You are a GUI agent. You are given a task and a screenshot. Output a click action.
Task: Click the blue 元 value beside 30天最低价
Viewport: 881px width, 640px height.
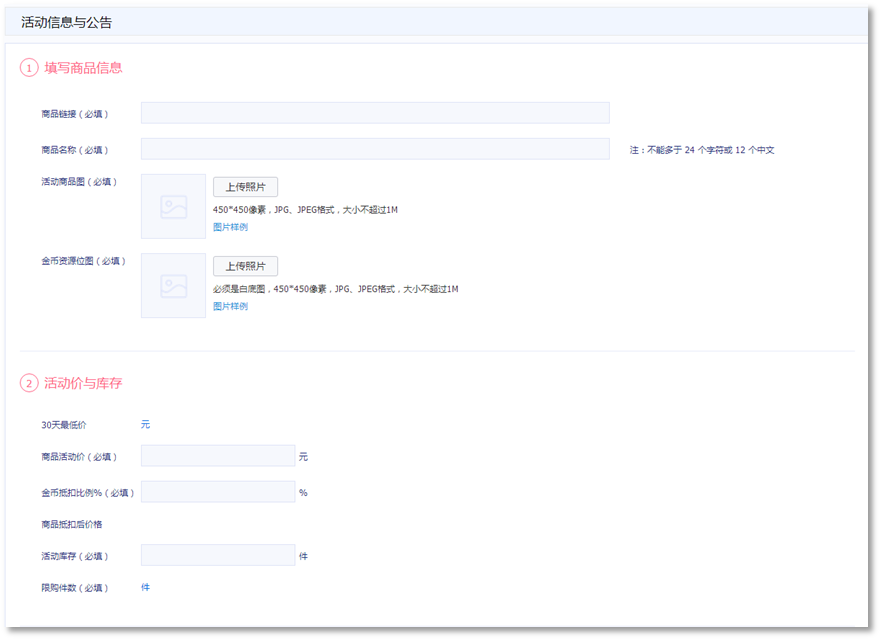(146, 424)
